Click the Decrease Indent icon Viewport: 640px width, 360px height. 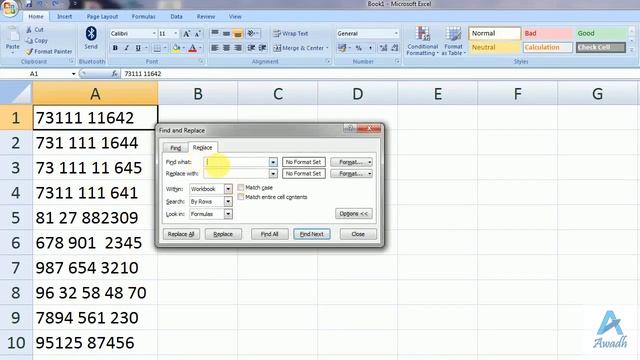(x=251, y=48)
